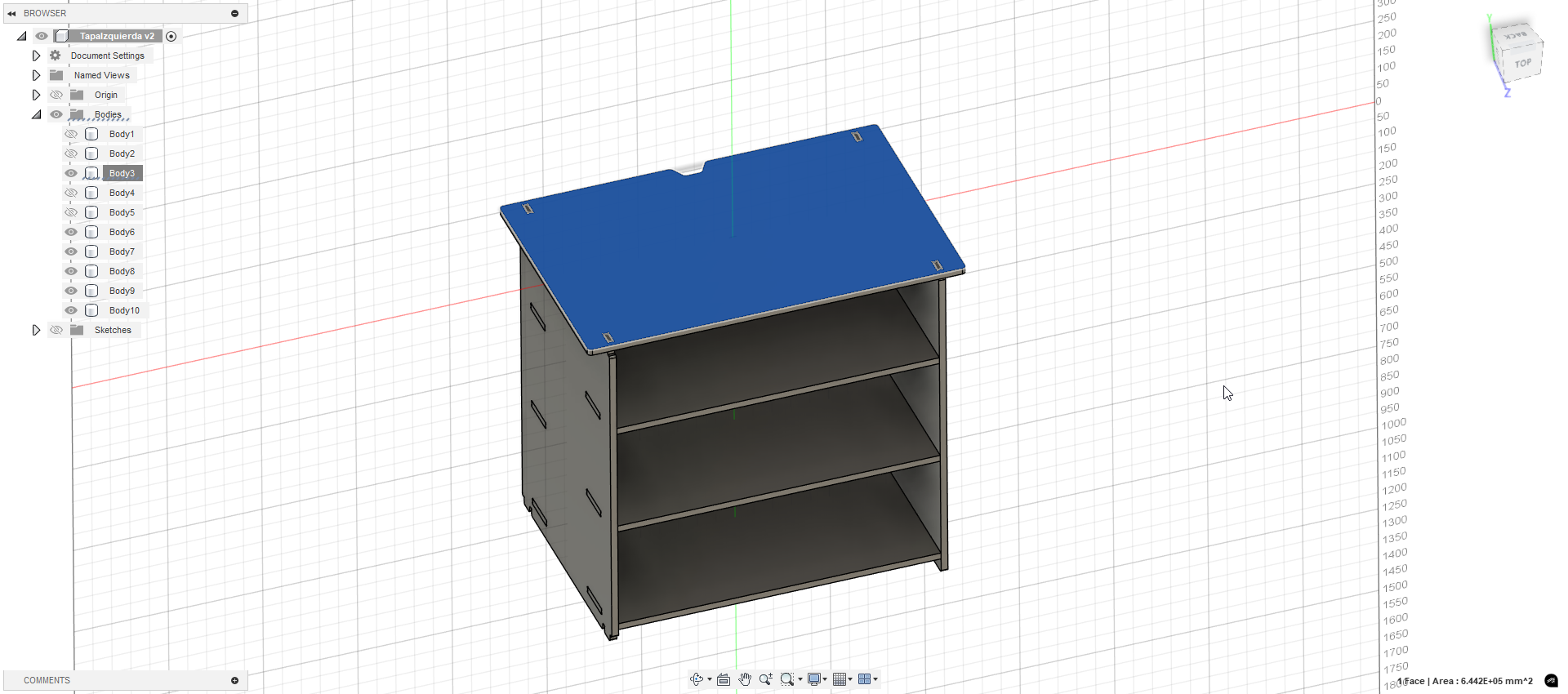
Task: Collapse the Bodies folder
Action: tap(37, 114)
